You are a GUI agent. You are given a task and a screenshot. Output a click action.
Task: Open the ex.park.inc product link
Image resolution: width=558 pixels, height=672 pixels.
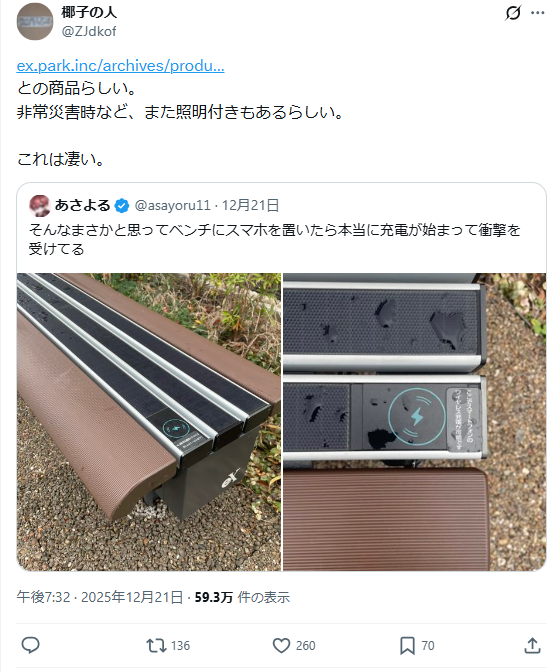coord(120,66)
